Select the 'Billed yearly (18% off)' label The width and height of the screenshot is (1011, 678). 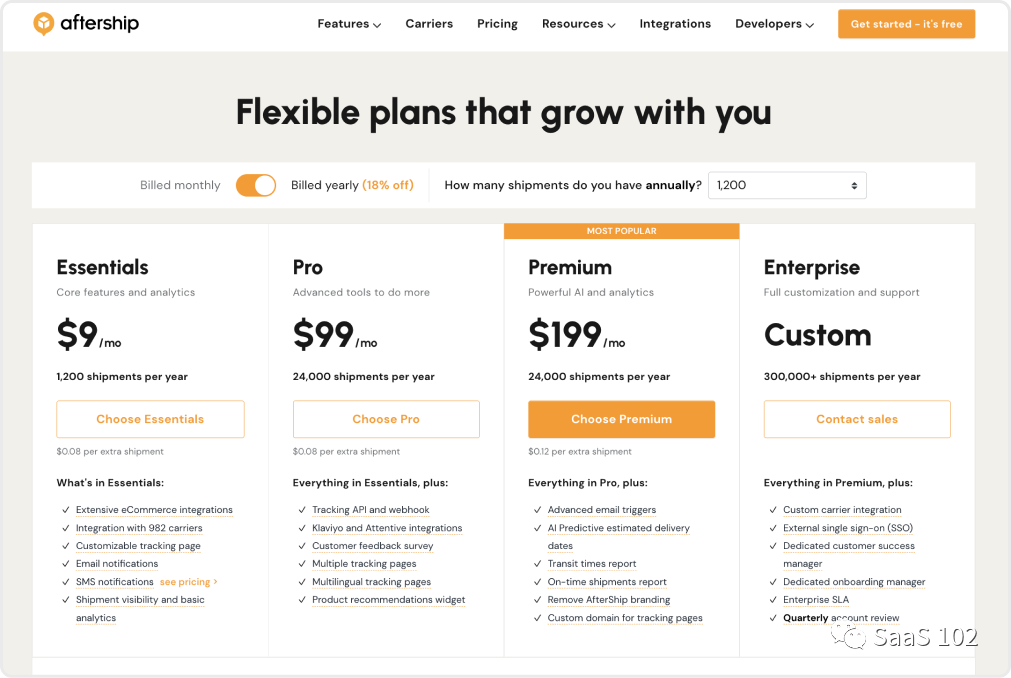coord(352,185)
